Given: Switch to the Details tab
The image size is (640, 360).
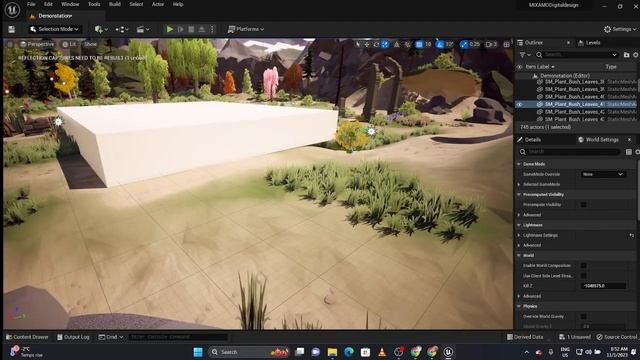Looking at the screenshot, I should [x=529, y=140].
